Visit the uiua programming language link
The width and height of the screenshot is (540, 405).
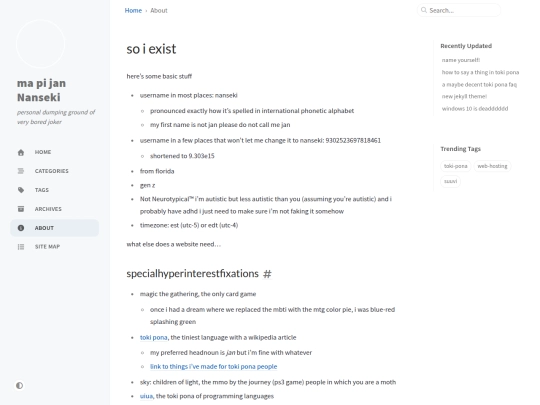tap(146, 396)
